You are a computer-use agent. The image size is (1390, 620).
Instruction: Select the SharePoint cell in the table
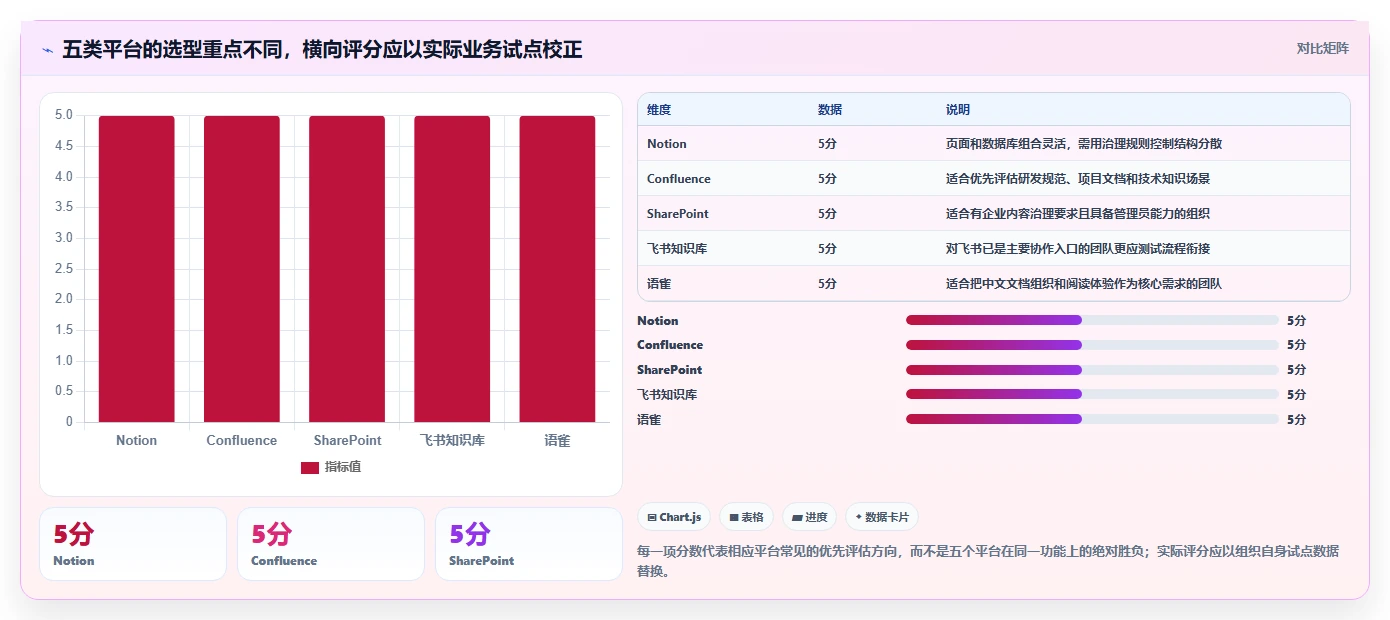tap(678, 214)
